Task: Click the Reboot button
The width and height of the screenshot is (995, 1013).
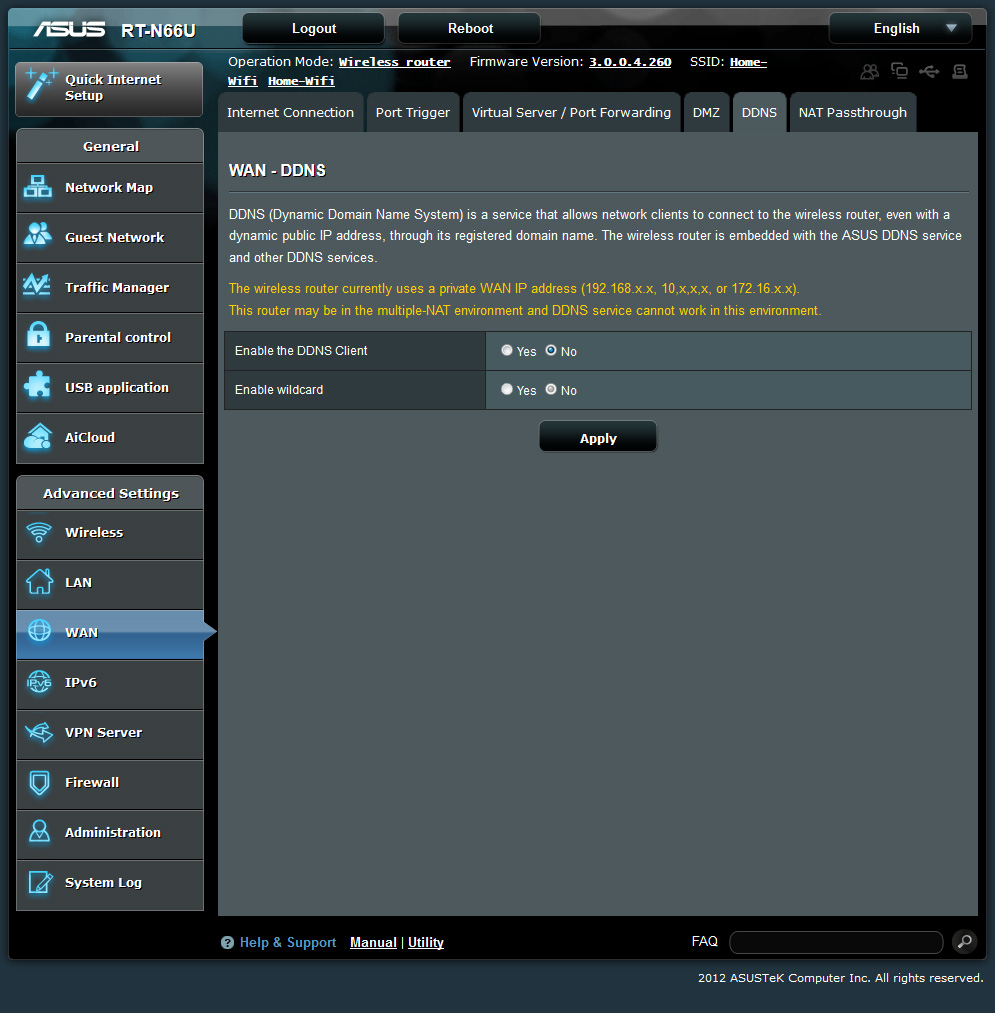Action: coord(470,28)
